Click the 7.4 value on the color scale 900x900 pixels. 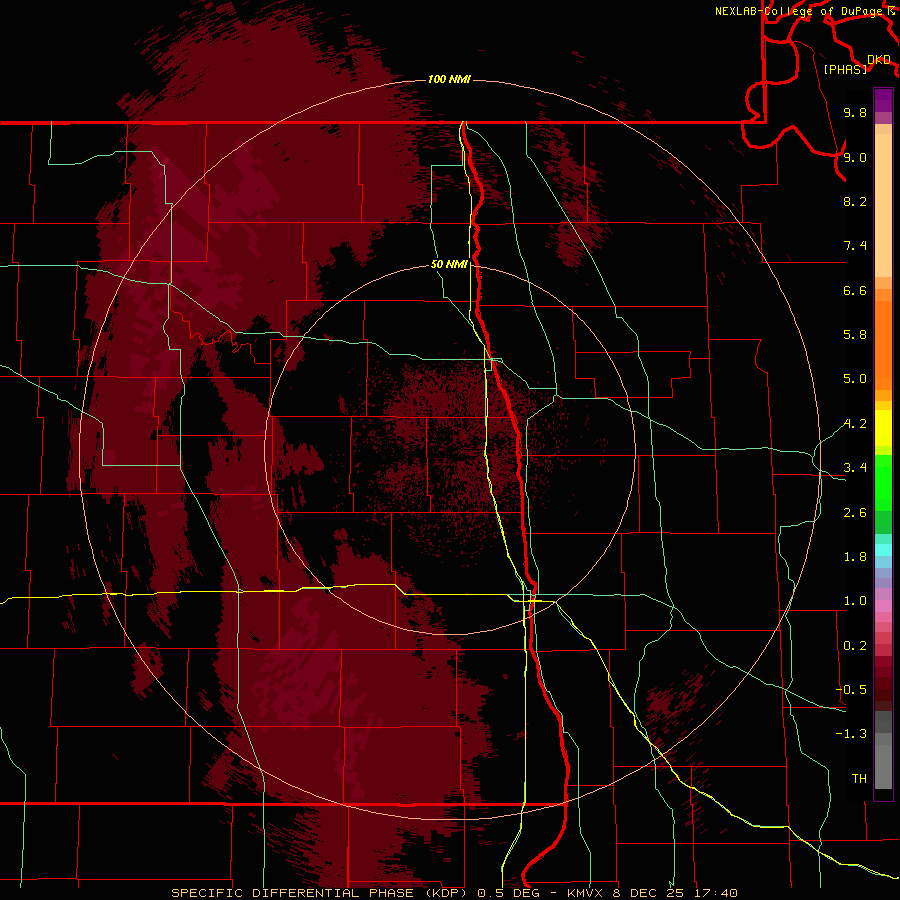855,246
